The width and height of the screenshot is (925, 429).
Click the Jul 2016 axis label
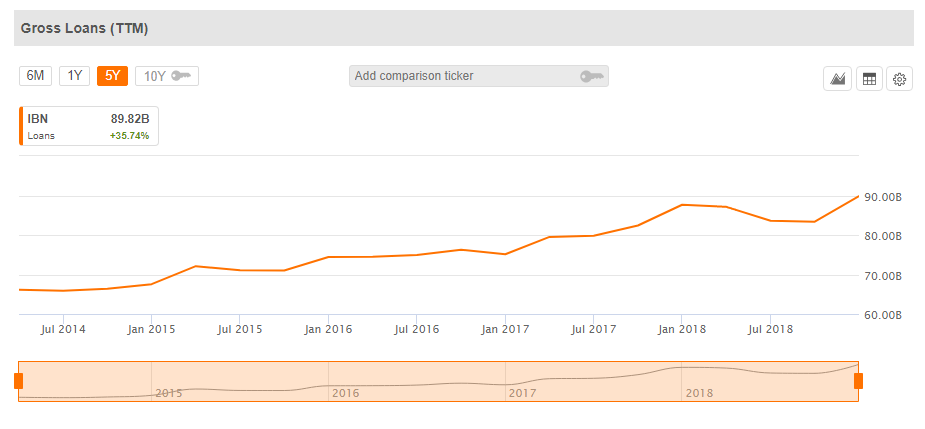(416, 329)
